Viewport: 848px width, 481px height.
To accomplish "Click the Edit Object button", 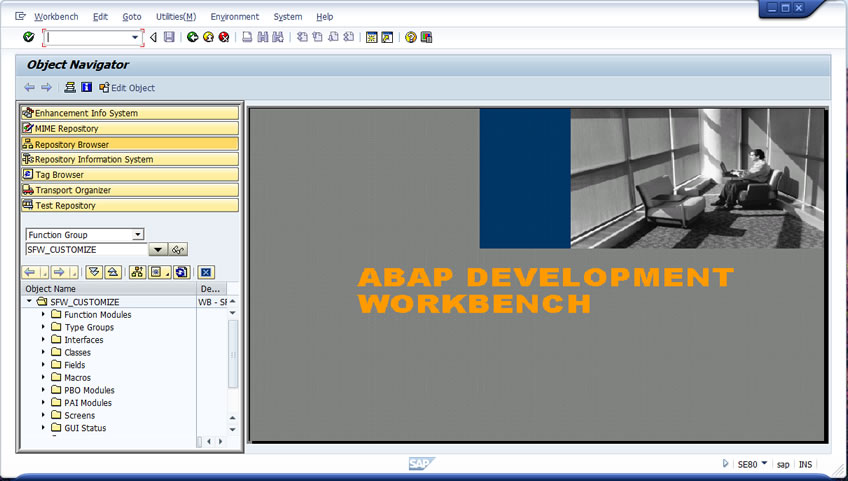I will click(x=127, y=88).
